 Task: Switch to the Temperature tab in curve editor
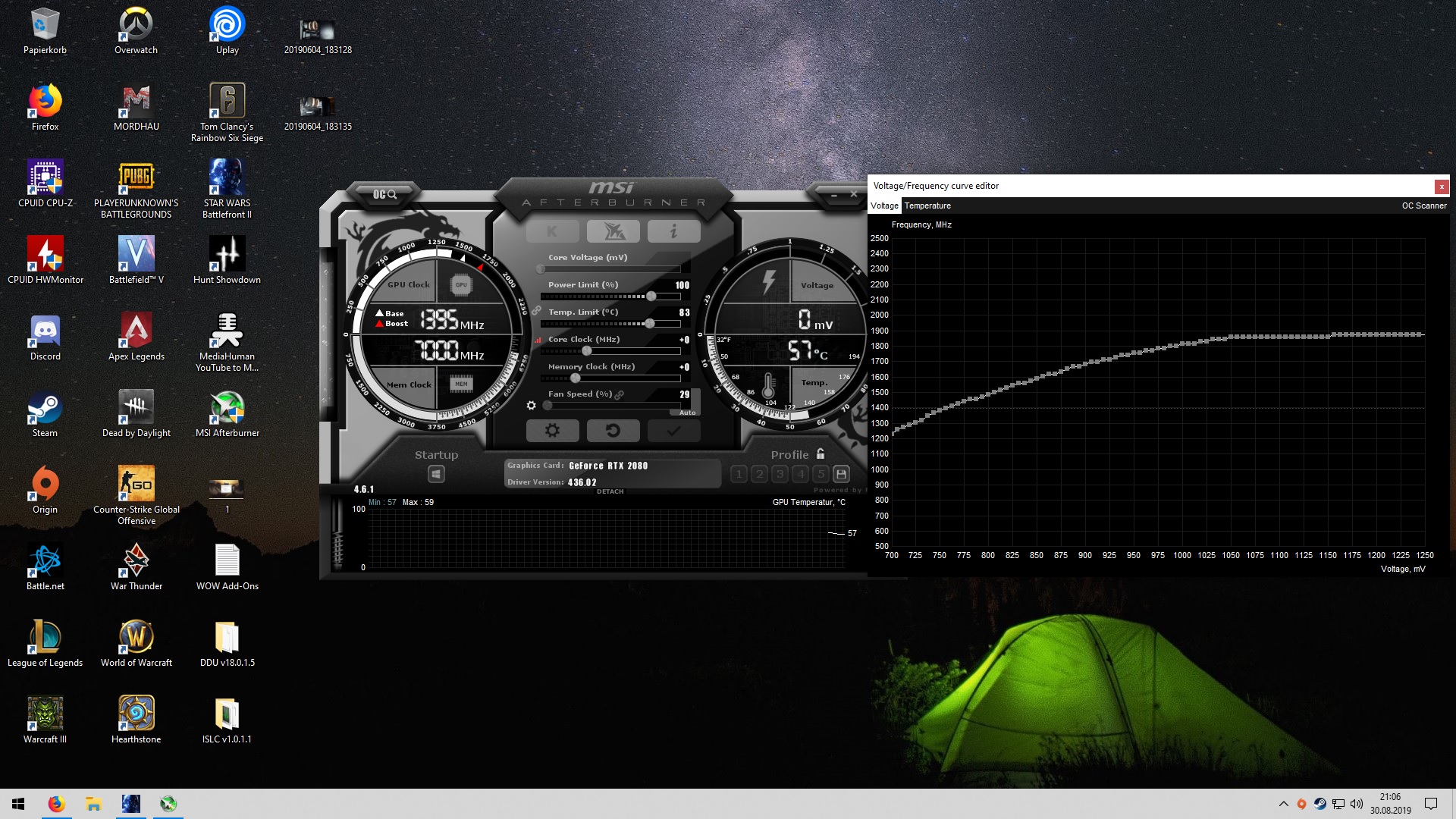tap(927, 206)
